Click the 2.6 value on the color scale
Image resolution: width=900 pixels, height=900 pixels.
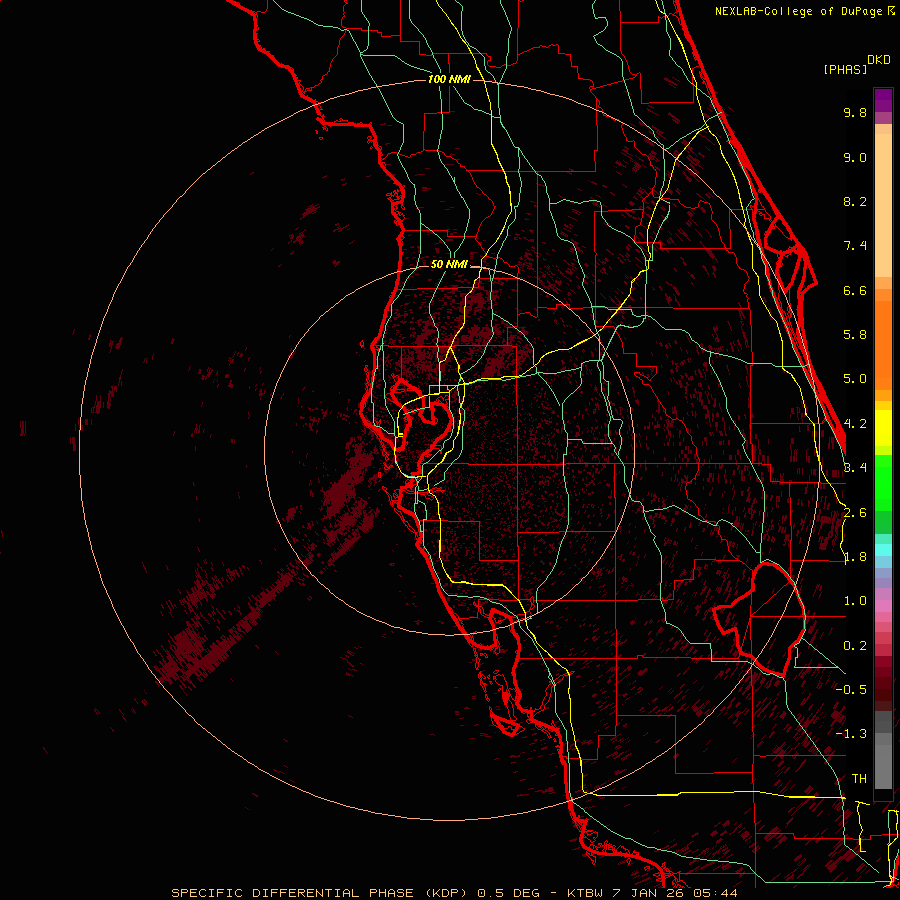855,513
